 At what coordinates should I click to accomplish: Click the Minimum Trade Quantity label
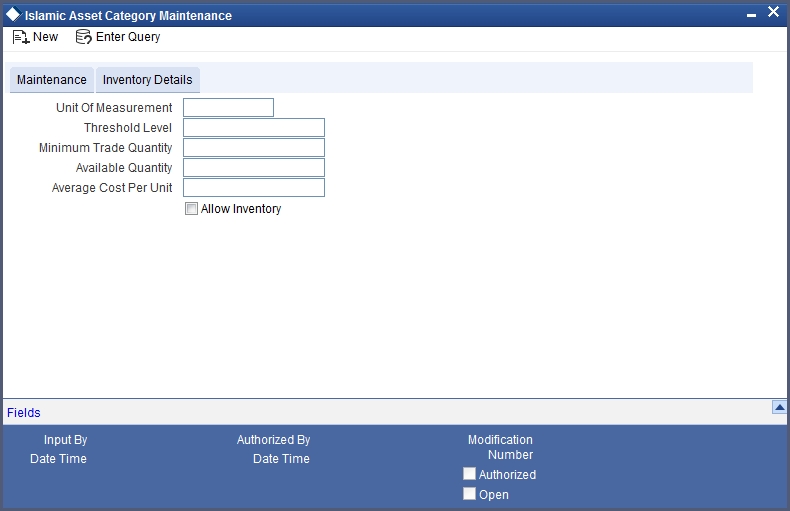pos(105,148)
